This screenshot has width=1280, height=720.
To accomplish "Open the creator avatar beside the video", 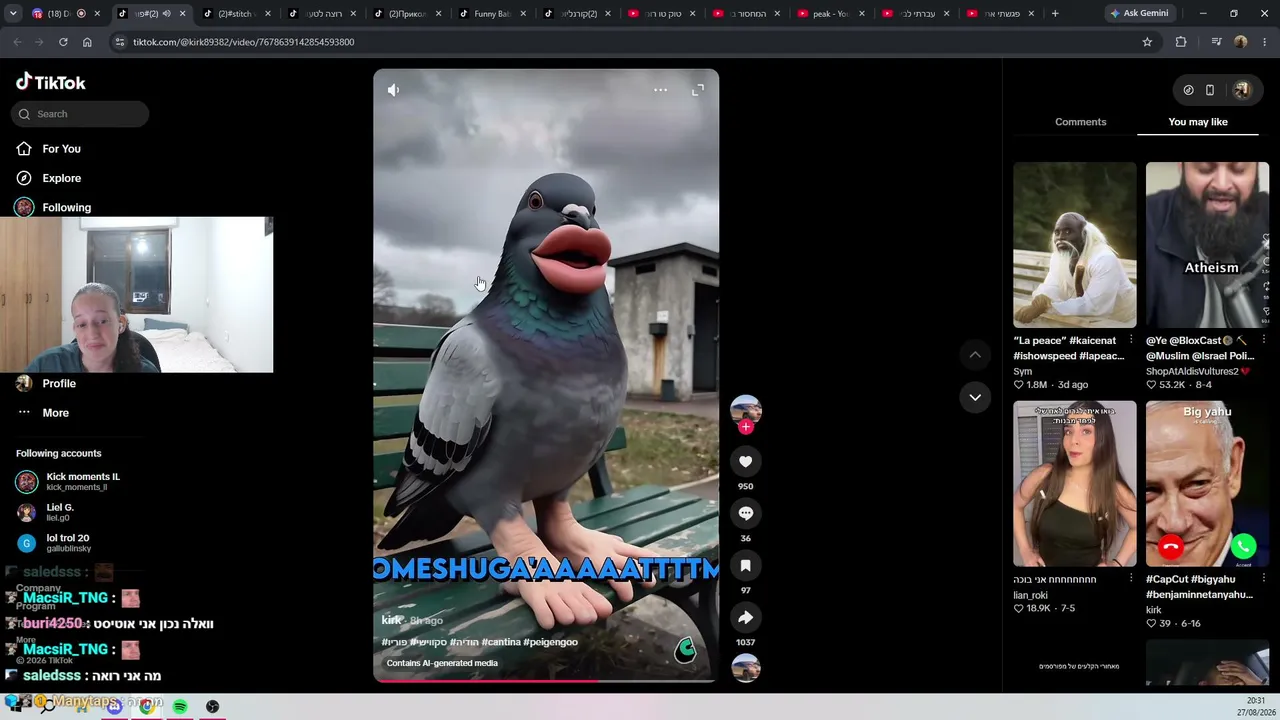I will point(745,409).
